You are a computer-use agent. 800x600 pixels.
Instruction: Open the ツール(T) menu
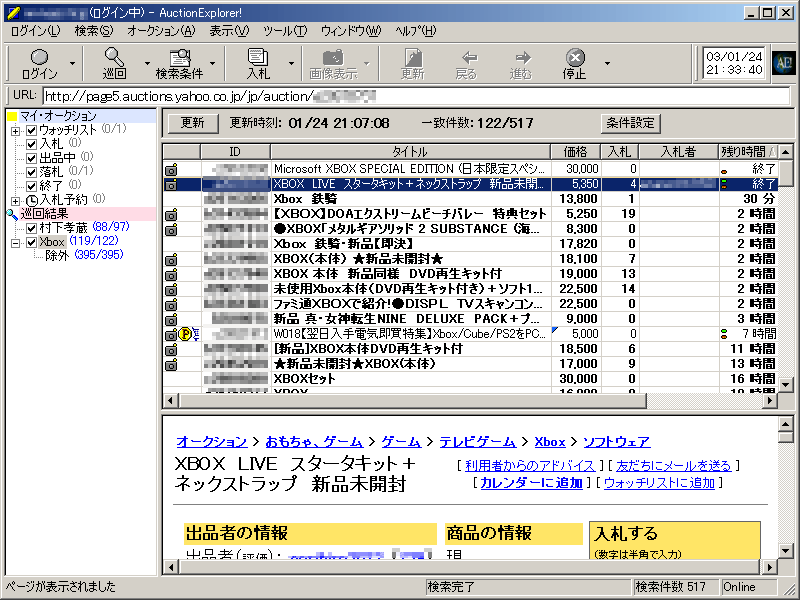pos(285,31)
